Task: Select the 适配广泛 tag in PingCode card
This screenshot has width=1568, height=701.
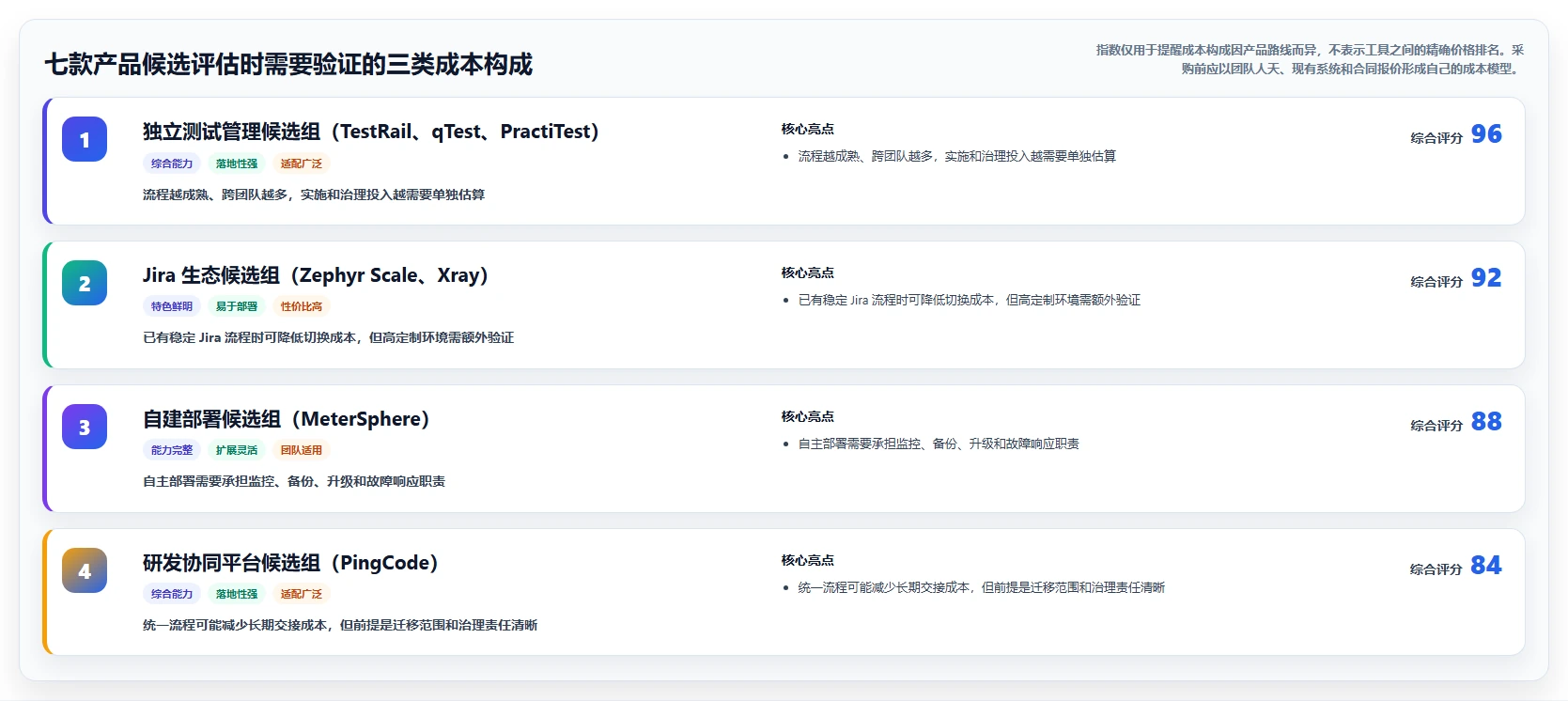Action: click(302, 594)
